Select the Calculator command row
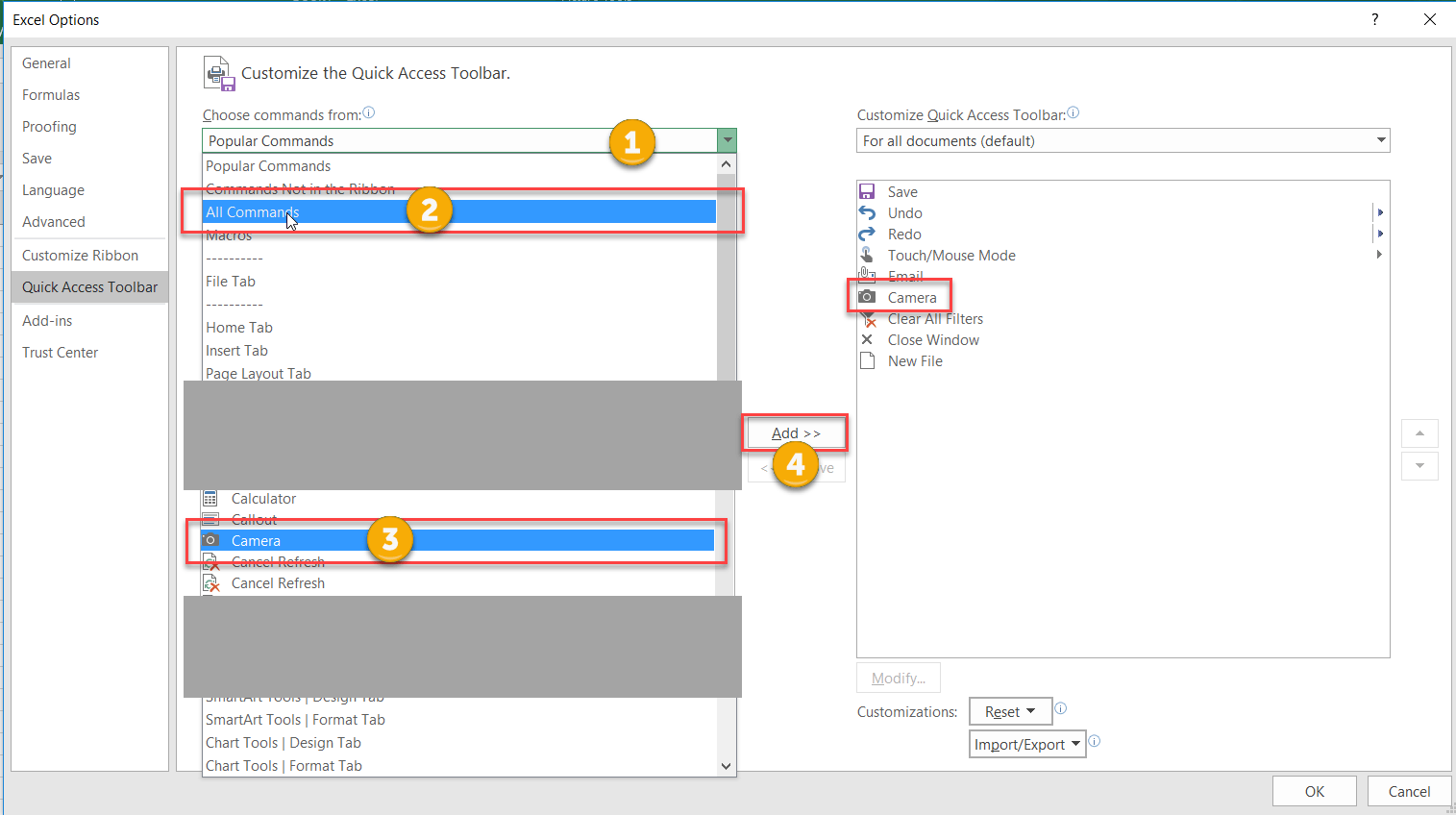The image size is (1456, 815). pos(458,498)
